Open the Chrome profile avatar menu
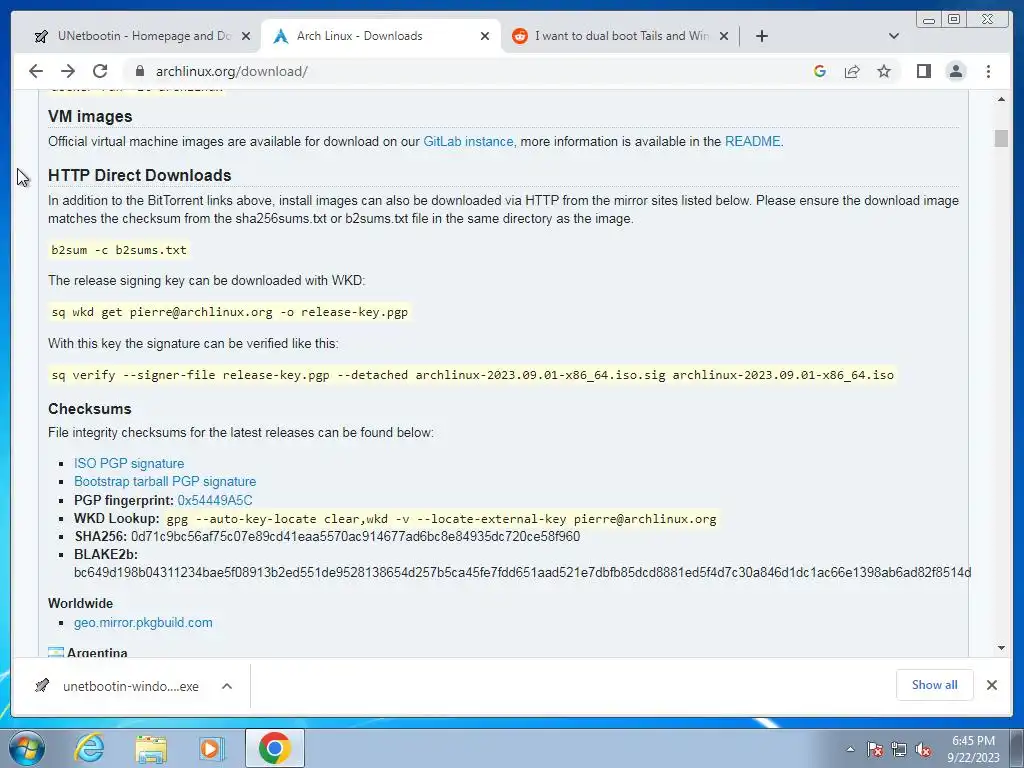Viewport: 1024px width, 768px height. point(955,71)
